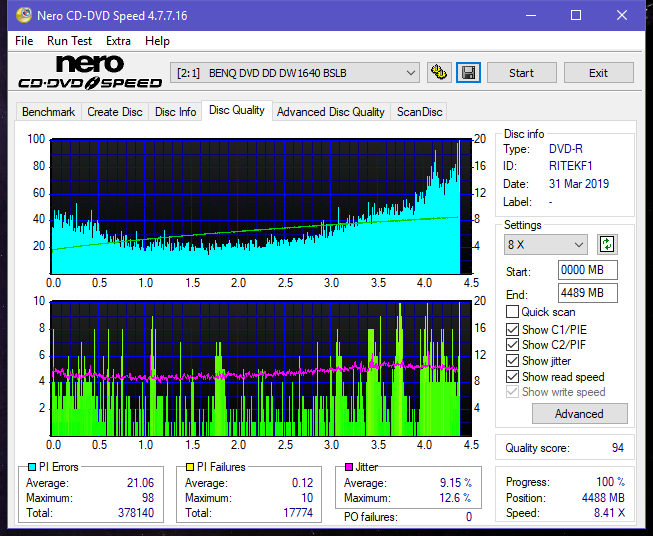Click the disc ID text RITEKF1
The width and height of the screenshot is (653, 536).
[570, 166]
